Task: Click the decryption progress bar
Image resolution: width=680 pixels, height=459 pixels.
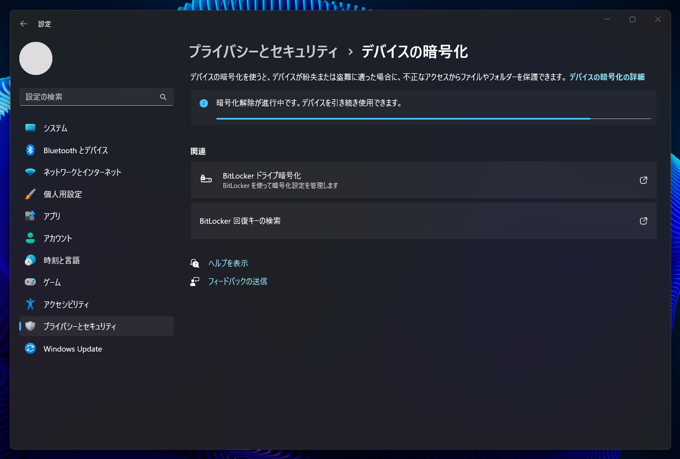Action: pos(433,118)
